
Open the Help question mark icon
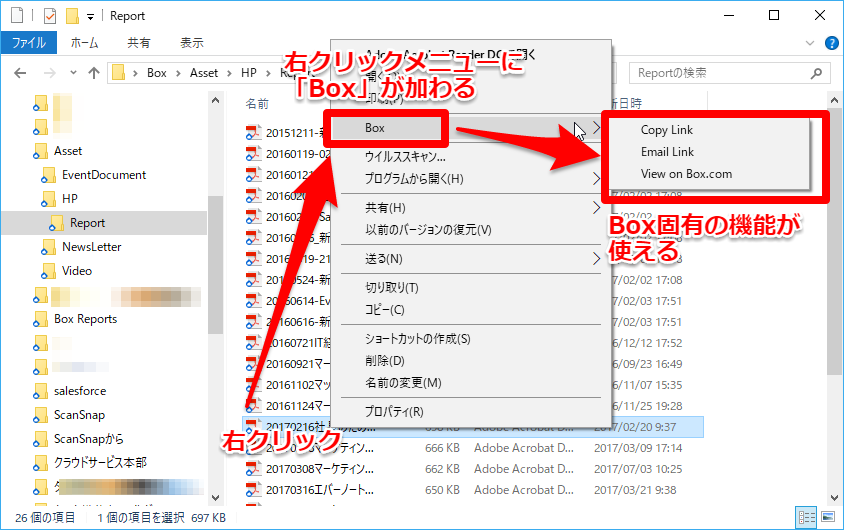832,43
